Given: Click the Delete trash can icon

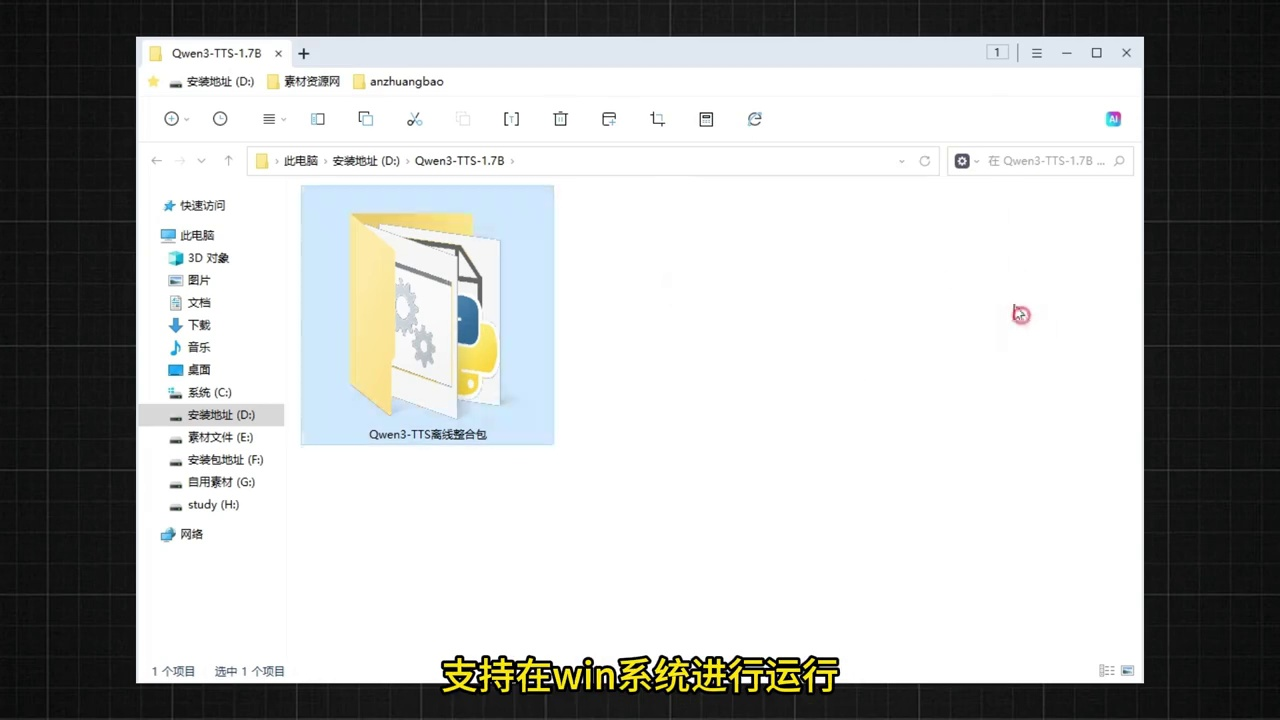Looking at the screenshot, I should (560, 119).
